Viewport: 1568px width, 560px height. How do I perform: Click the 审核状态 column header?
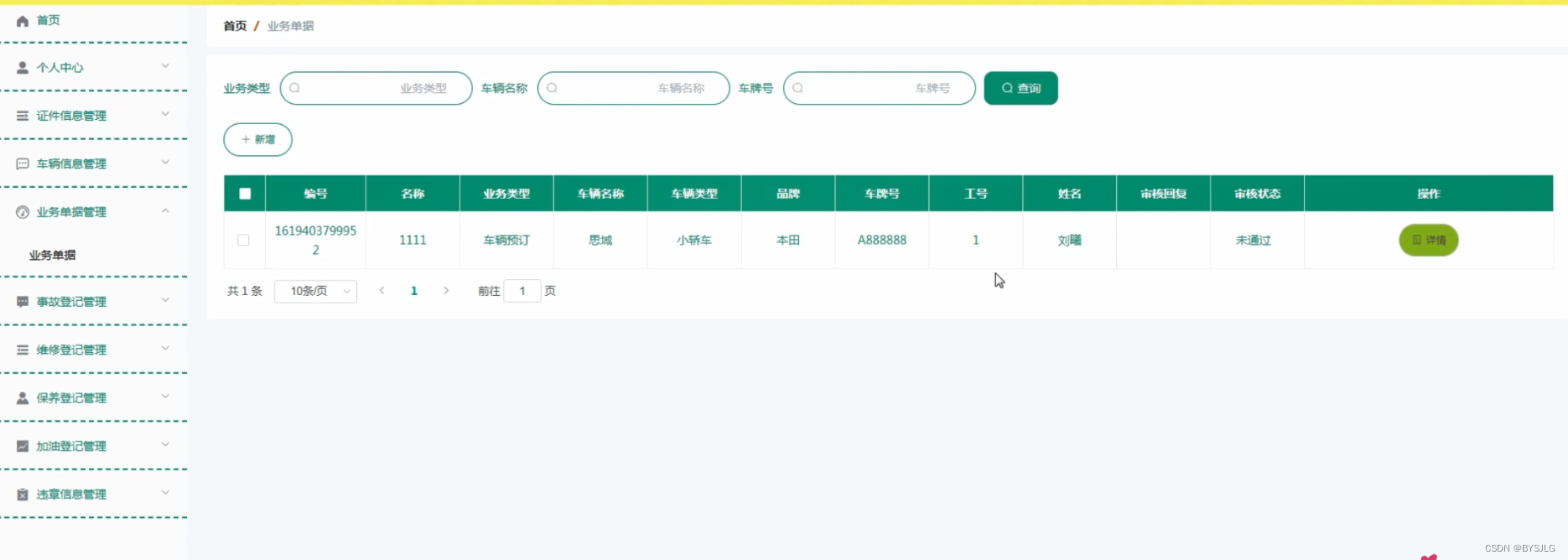click(1257, 194)
